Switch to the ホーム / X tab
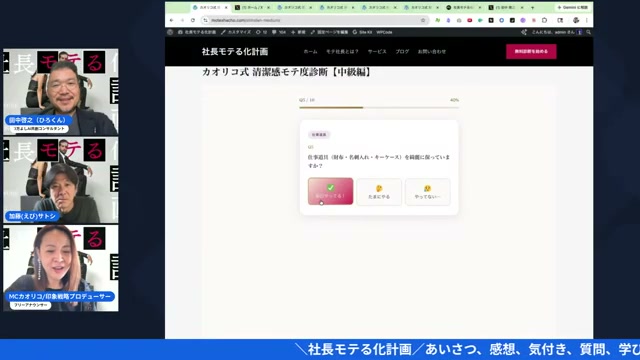640x360 pixels. click(252, 7)
